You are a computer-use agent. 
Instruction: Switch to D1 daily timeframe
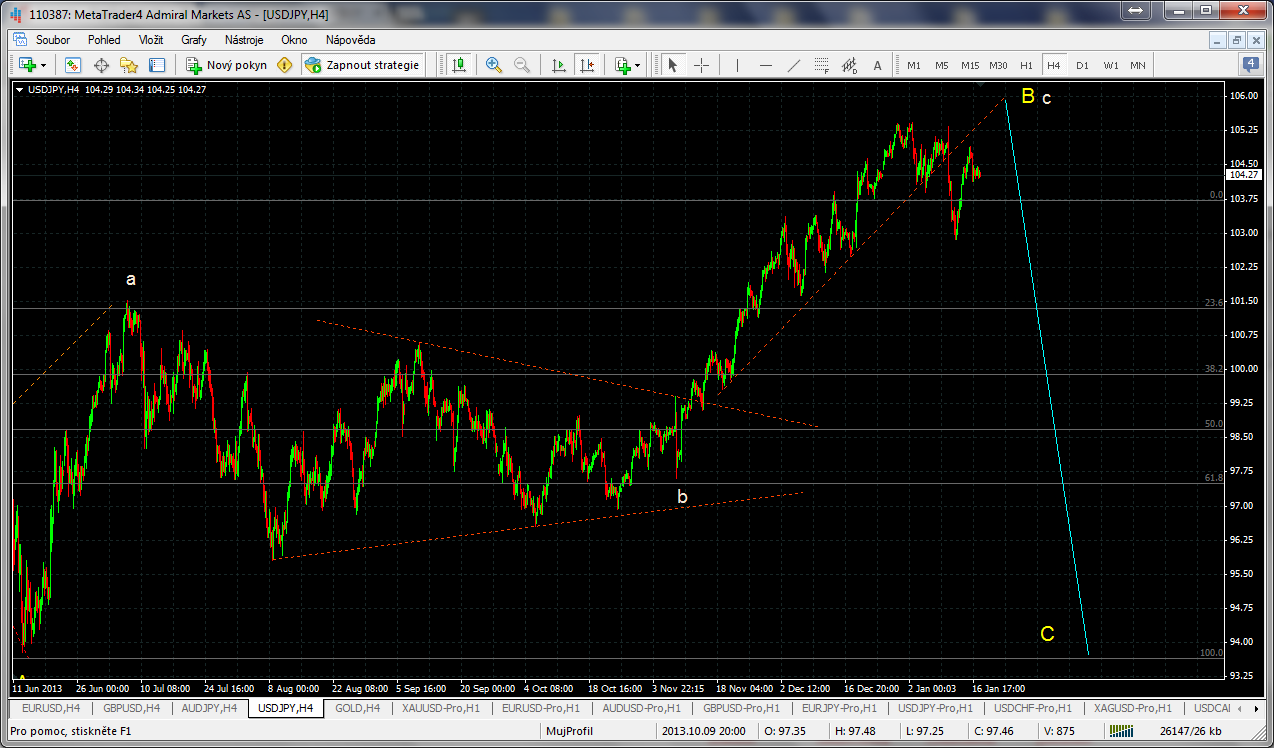click(1082, 65)
